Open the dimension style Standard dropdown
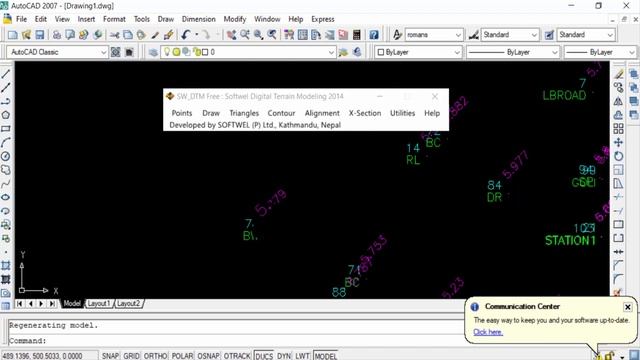This screenshot has width=640, height=360. tap(534, 35)
